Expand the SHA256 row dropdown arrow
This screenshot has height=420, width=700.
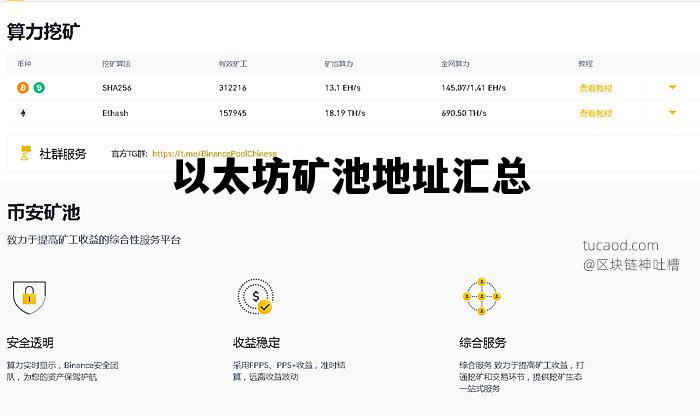[x=672, y=87]
